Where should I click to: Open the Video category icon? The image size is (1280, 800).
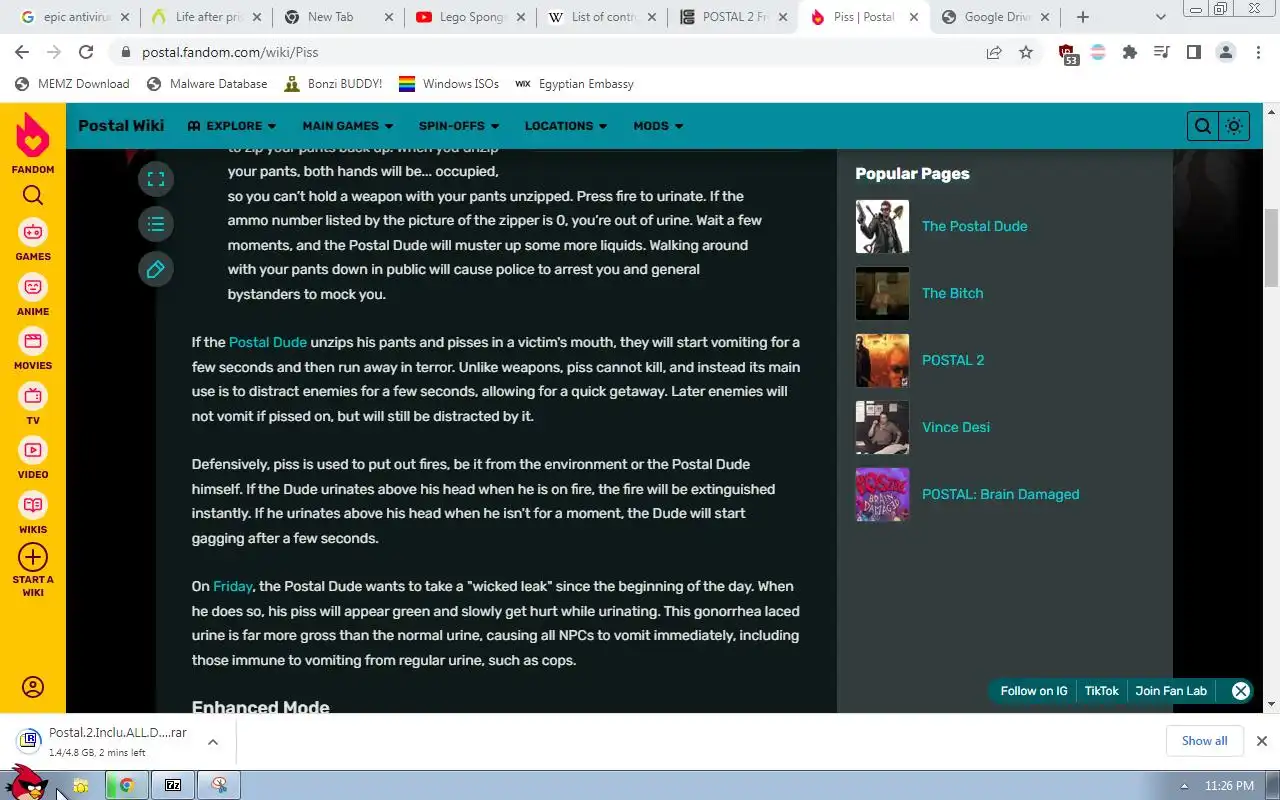(33, 450)
